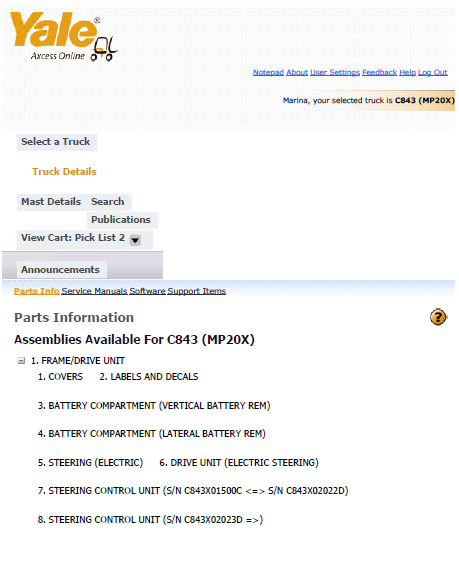Open the Publications menu item
This screenshot has width=459, height=575.
121,220
